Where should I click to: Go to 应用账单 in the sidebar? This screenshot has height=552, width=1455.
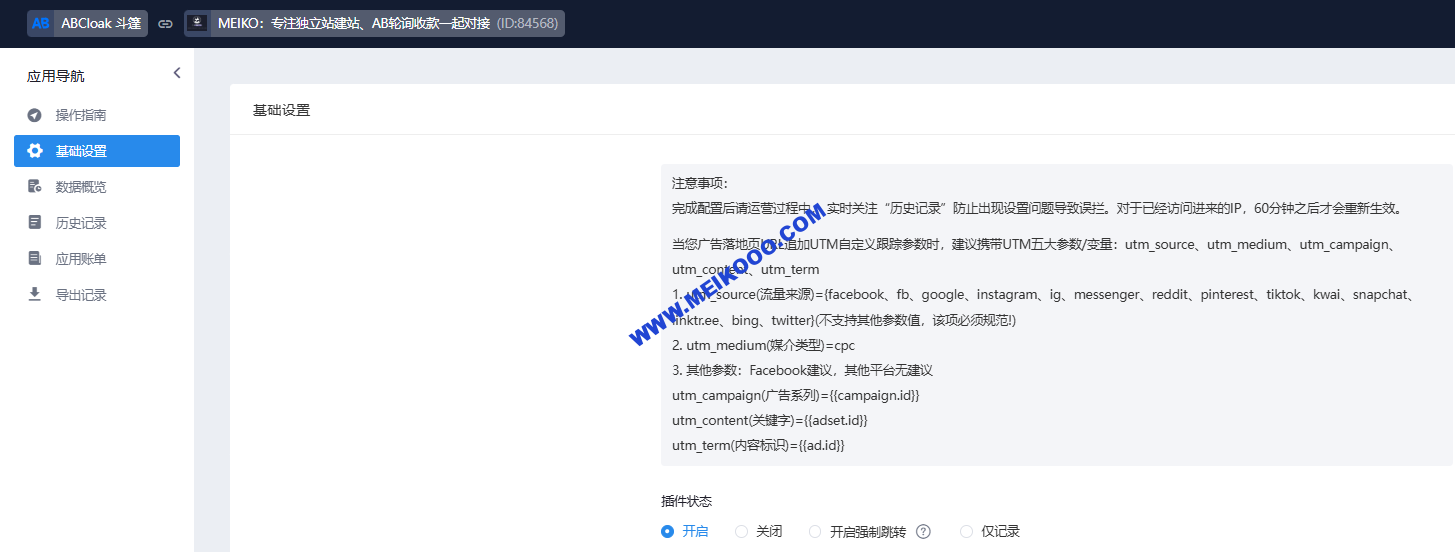(x=81, y=259)
